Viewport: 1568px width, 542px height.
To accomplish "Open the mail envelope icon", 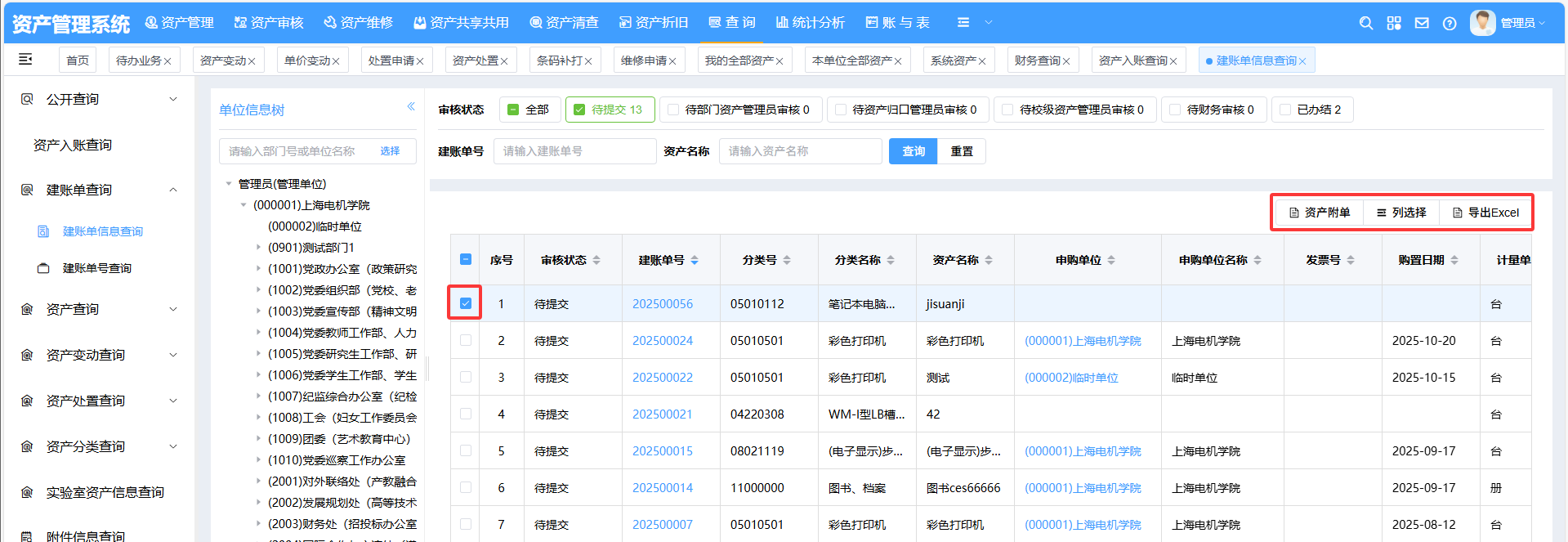I will pyautogui.click(x=1422, y=23).
